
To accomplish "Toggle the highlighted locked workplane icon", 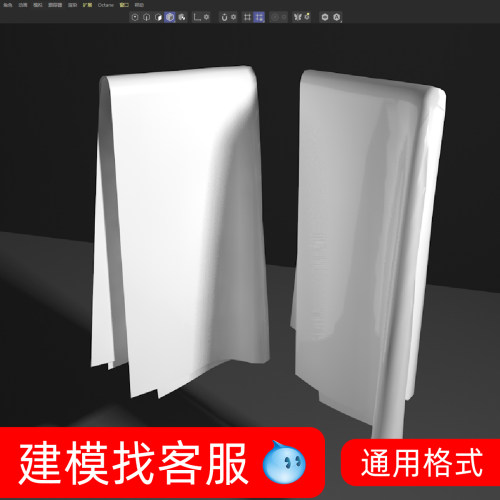I will (x=259, y=17).
